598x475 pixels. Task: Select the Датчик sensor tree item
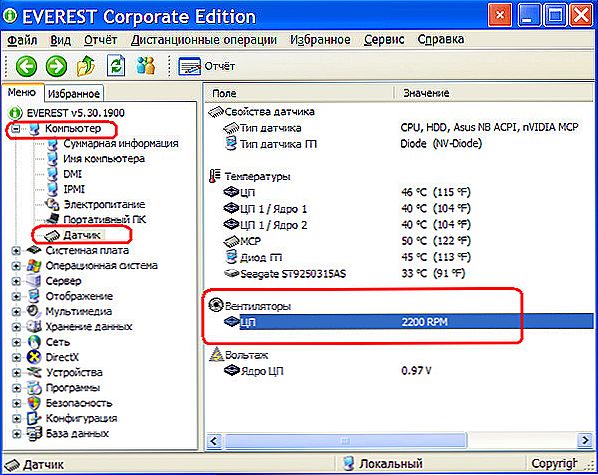82,235
